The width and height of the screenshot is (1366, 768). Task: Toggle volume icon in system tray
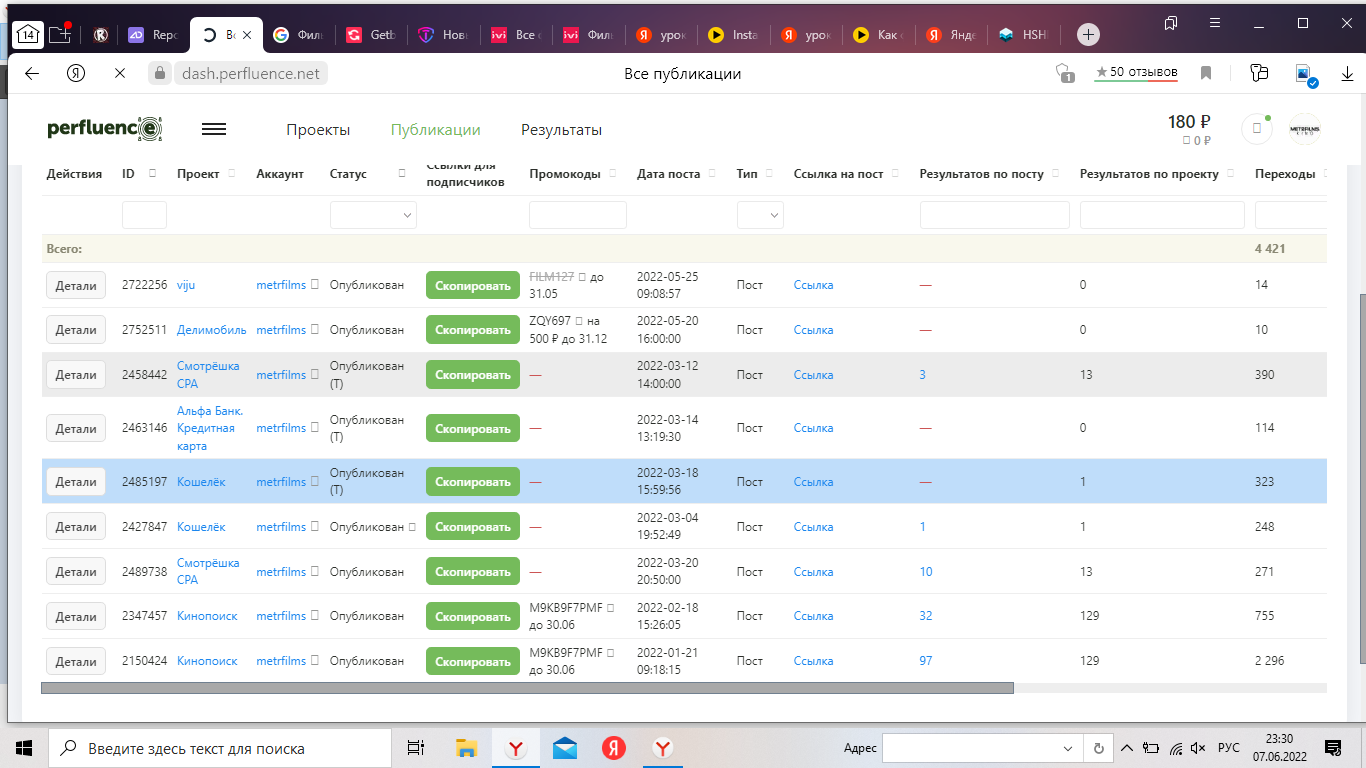pyautogui.click(x=1198, y=748)
